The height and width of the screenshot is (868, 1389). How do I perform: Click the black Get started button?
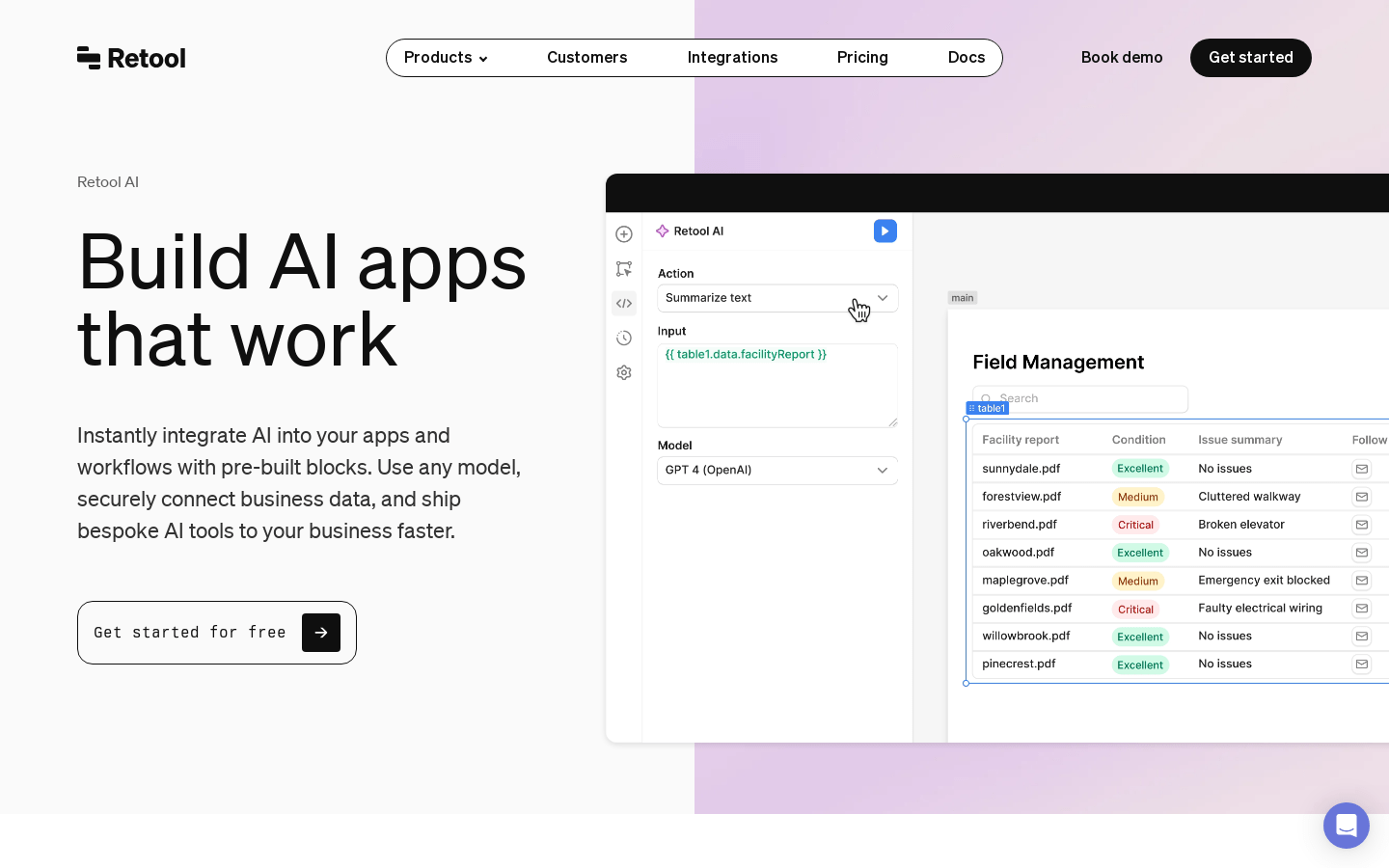(x=1251, y=58)
